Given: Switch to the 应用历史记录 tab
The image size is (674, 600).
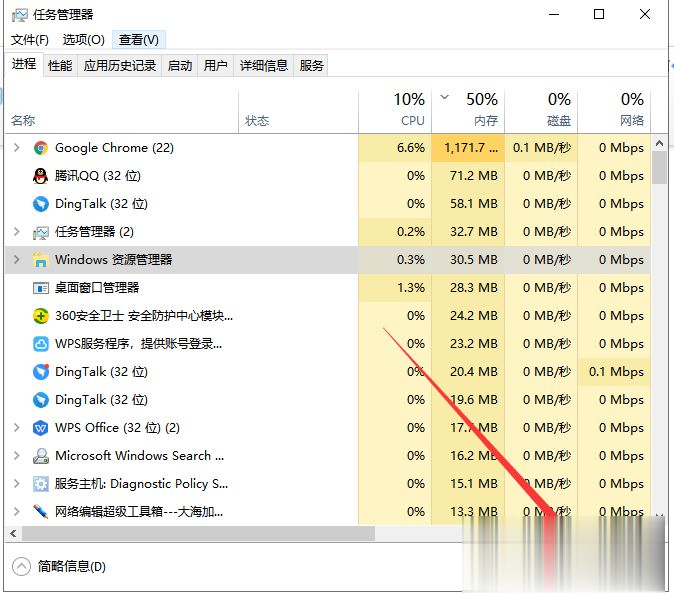Looking at the screenshot, I should 119,66.
